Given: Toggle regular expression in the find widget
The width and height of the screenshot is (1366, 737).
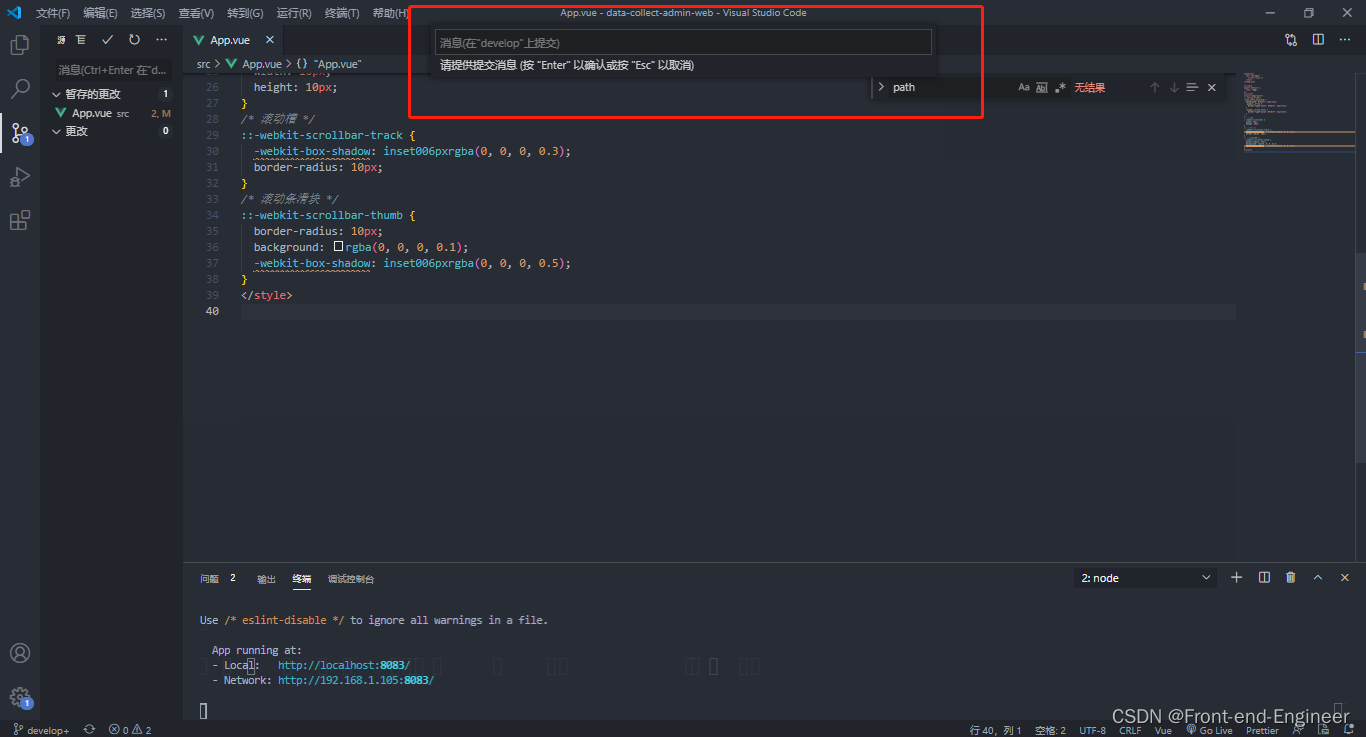Looking at the screenshot, I should click(x=1060, y=88).
